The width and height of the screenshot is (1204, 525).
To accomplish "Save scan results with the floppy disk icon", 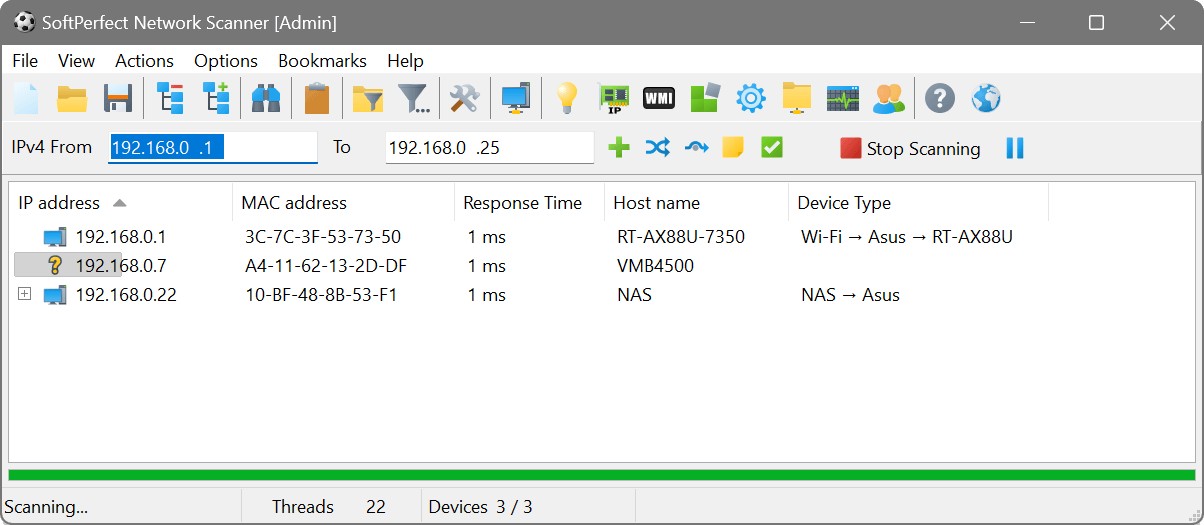I will (118, 98).
